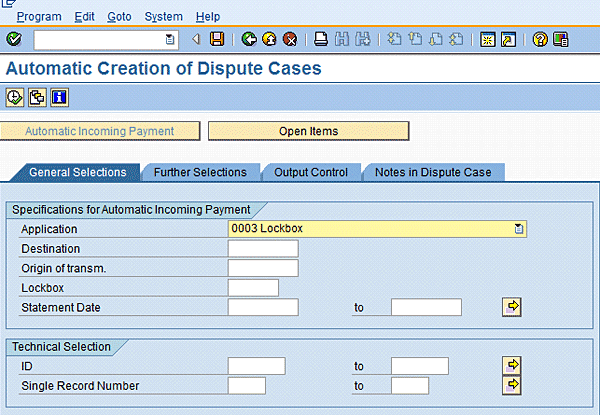
Task: Switch to the Further Selections tab
Action: click(x=200, y=172)
